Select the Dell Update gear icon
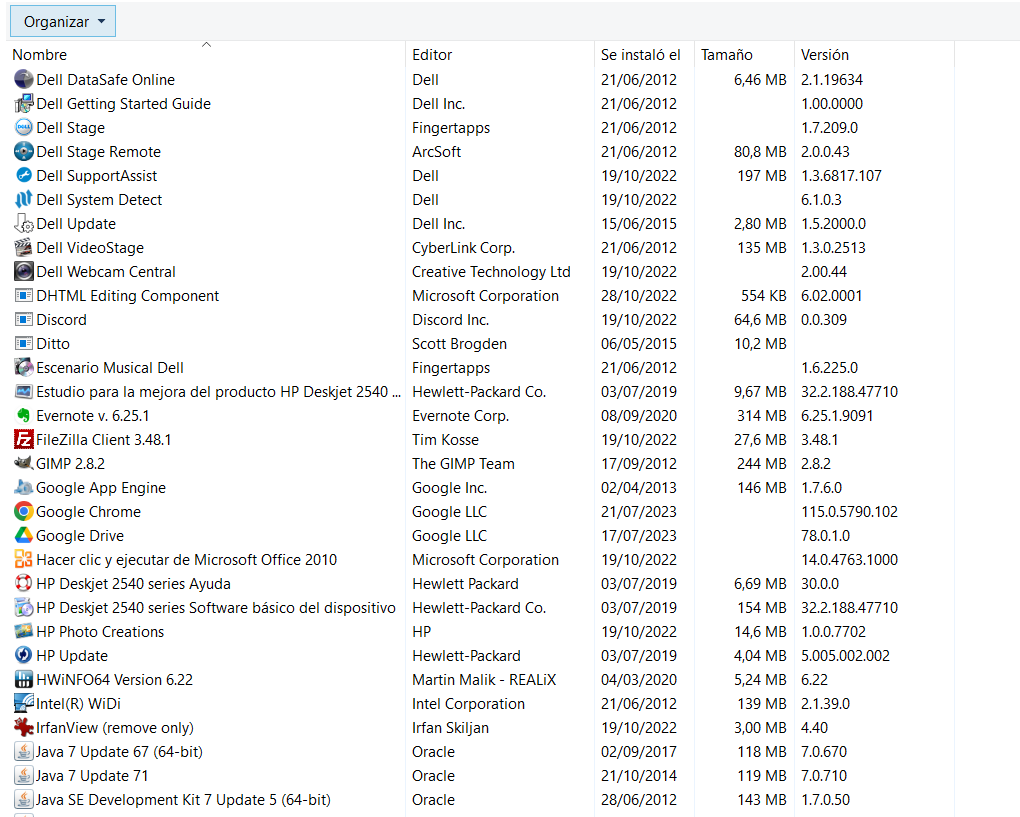 [x=23, y=224]
